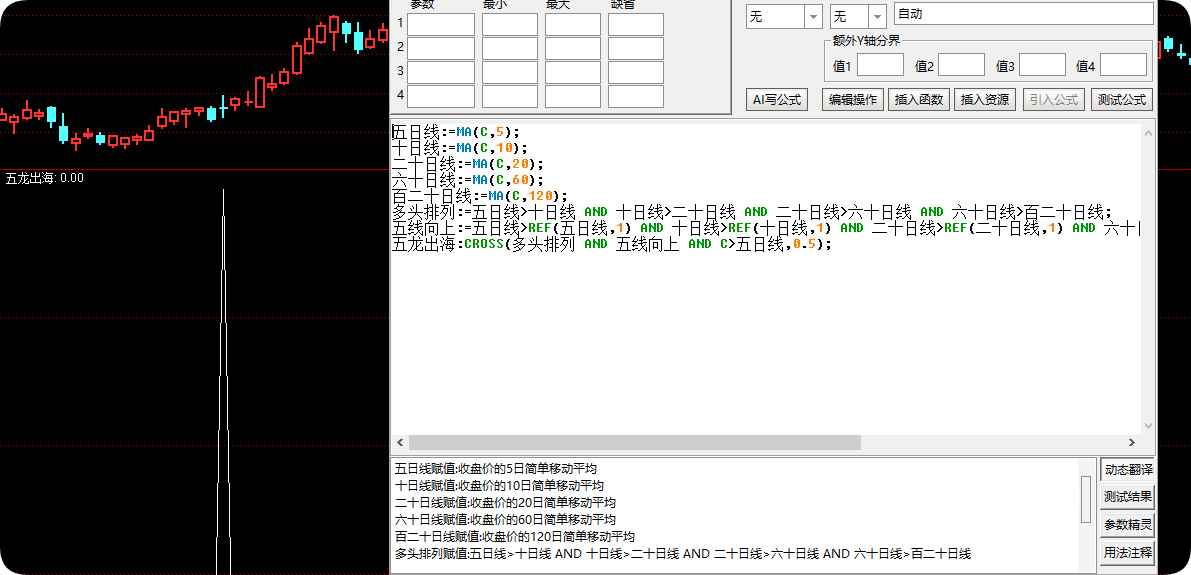Click the 五线向上:= code line

[x=766, y=228]
